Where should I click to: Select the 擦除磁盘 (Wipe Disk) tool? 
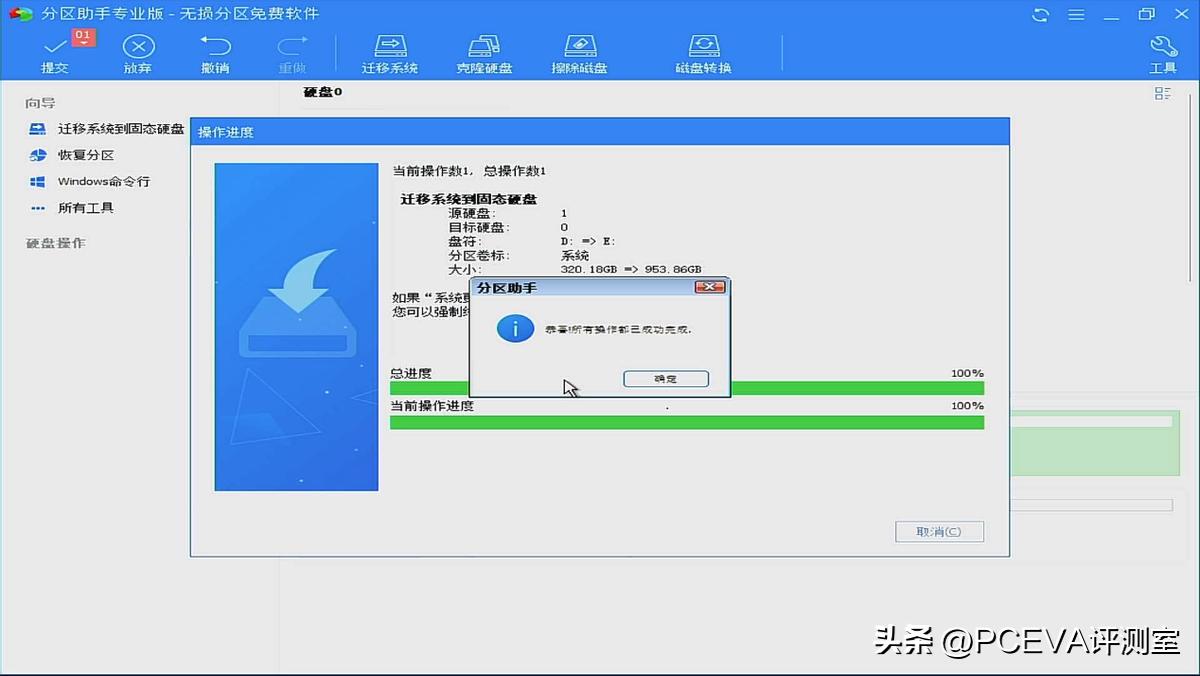[581, 50]
